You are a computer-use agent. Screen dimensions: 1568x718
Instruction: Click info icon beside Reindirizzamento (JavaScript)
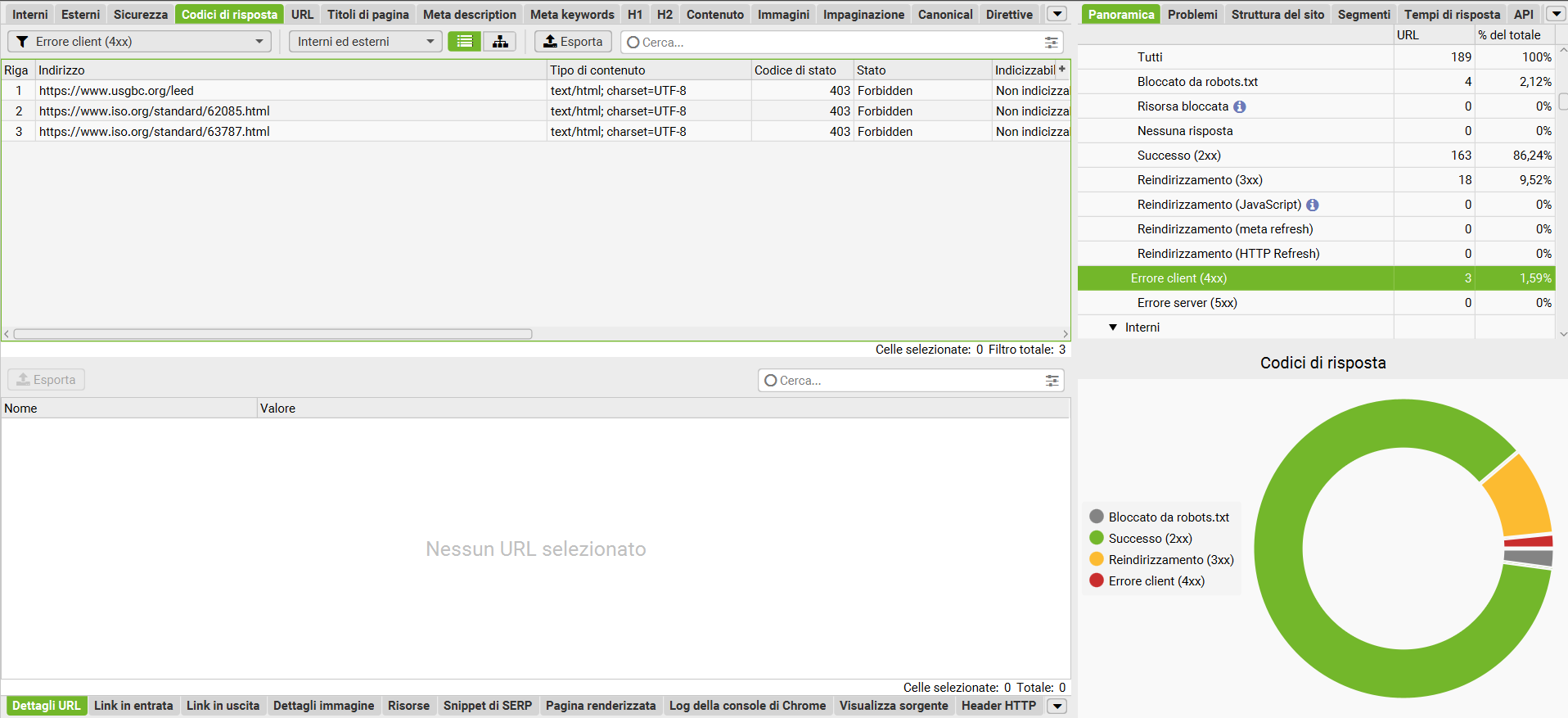1313,205
